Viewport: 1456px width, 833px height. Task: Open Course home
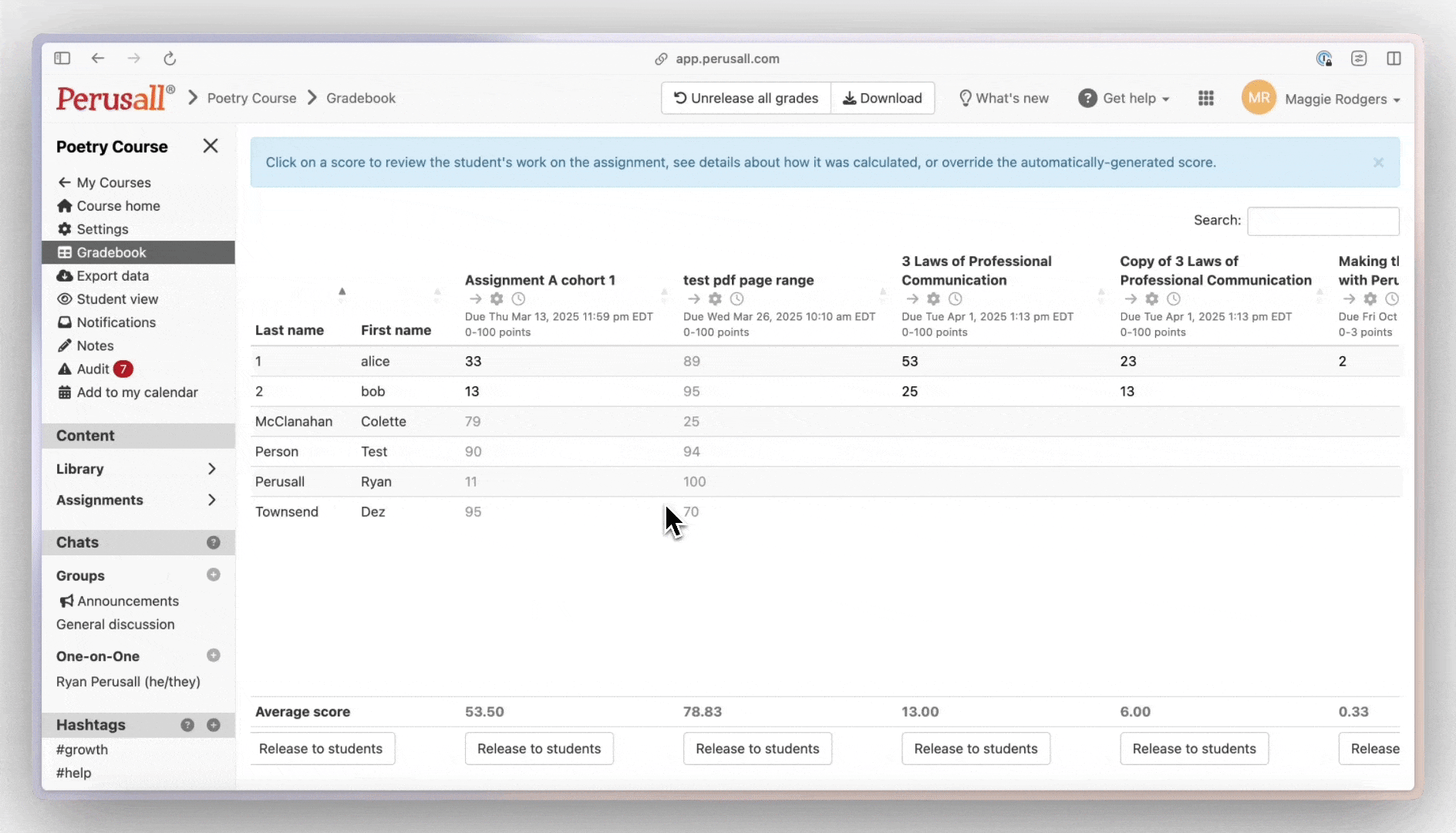pos(109,206)
